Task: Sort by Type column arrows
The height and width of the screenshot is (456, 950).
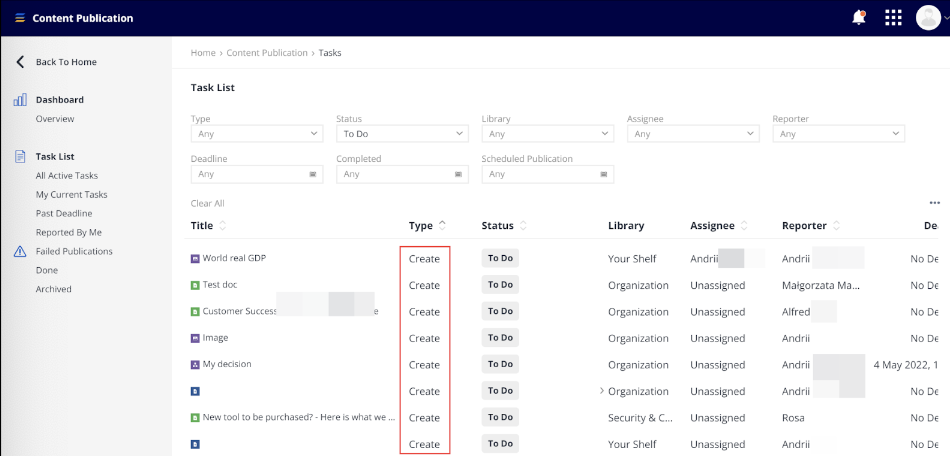Action: (x=442, y=225)
